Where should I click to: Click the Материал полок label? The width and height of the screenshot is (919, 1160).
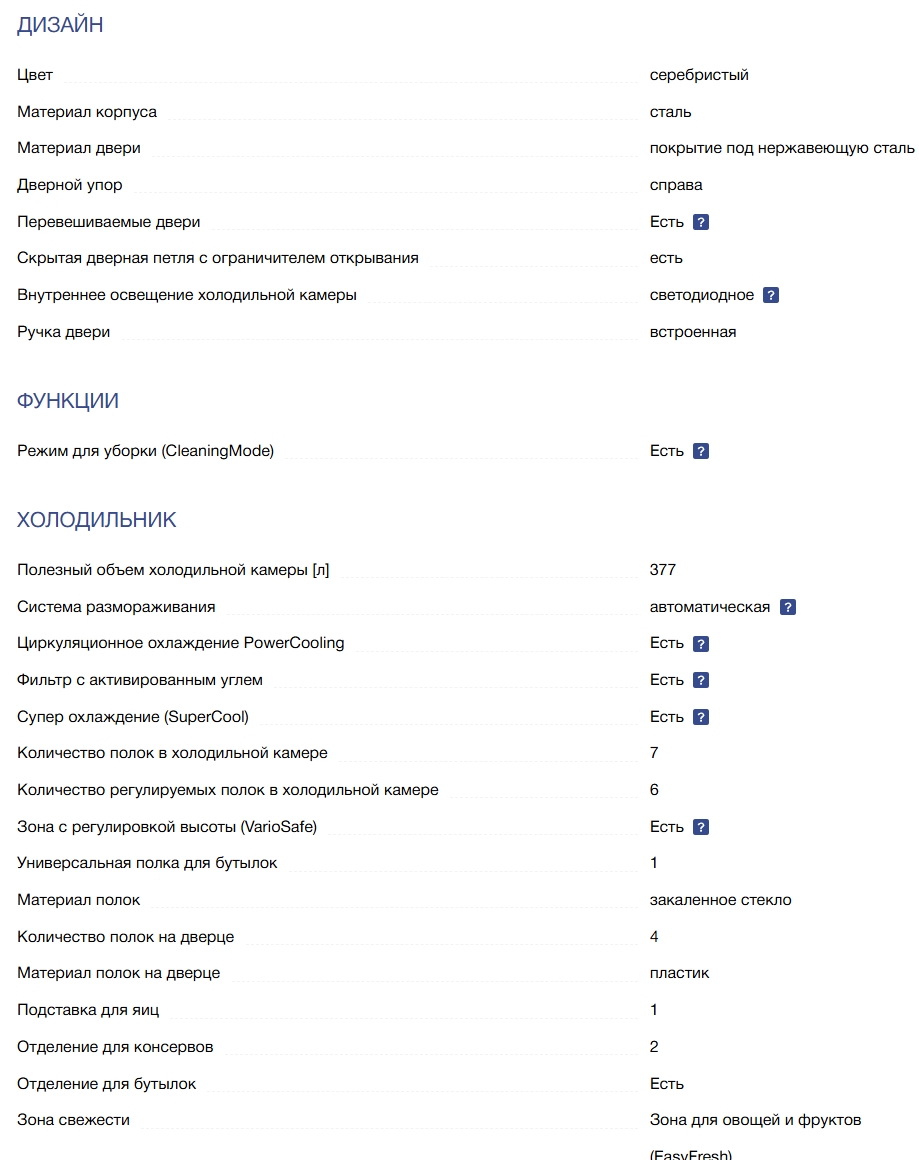78,900
